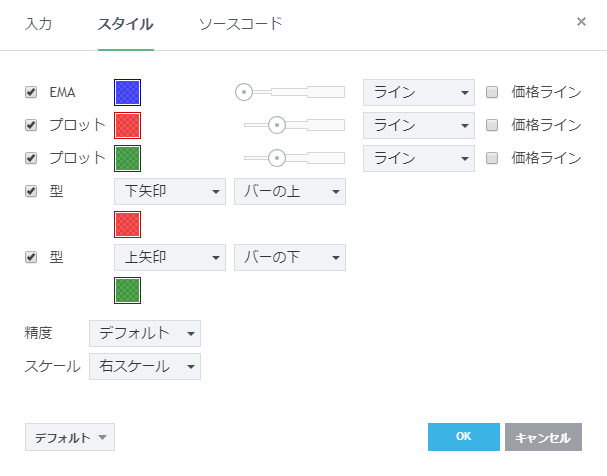Expand the 下矢印 shape dropdown

pyautogui.click(x=170, y=191)
